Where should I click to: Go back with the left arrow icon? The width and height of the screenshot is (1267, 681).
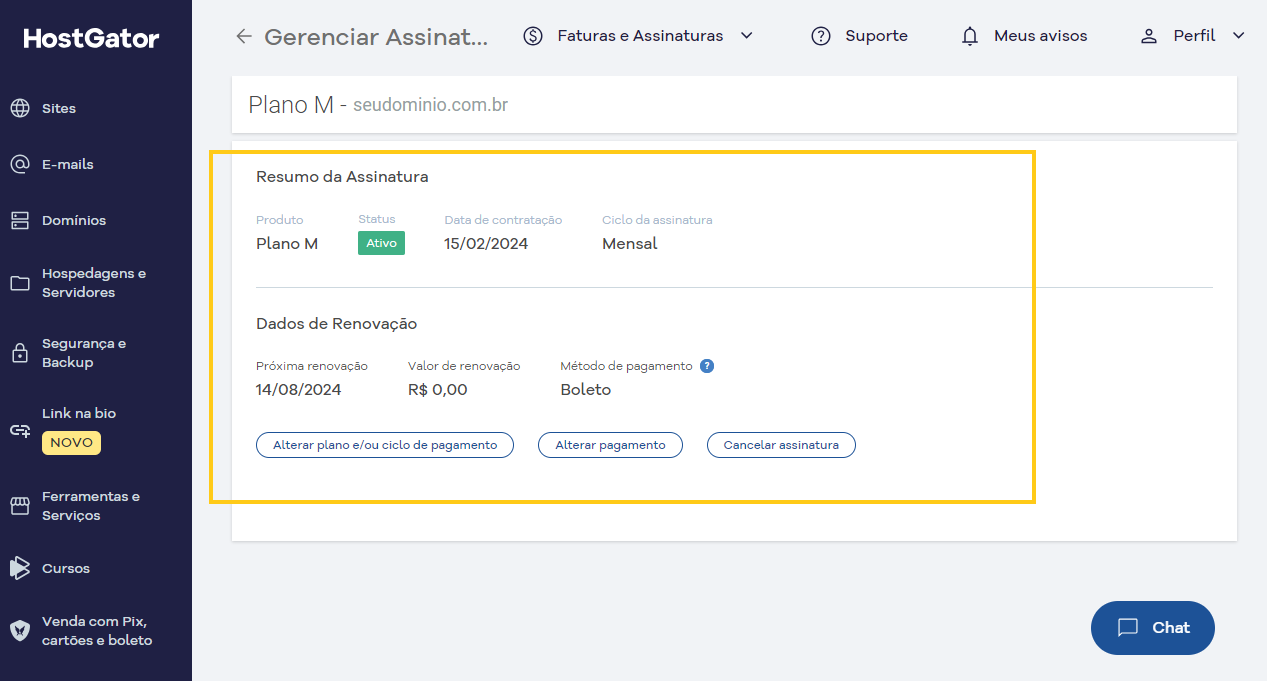click(x=244, y=36)
